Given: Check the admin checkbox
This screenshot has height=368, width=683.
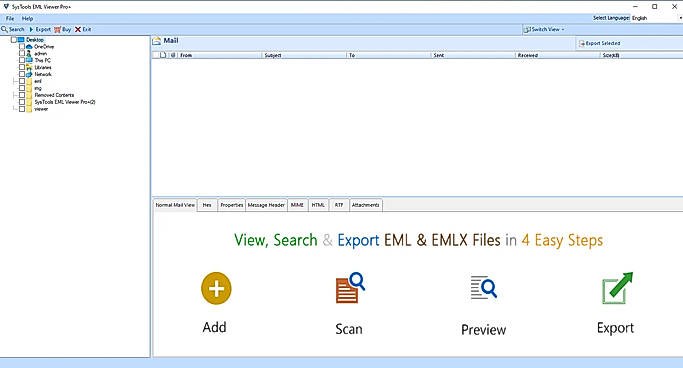Looking at the screenshot, I should point(22,54).
